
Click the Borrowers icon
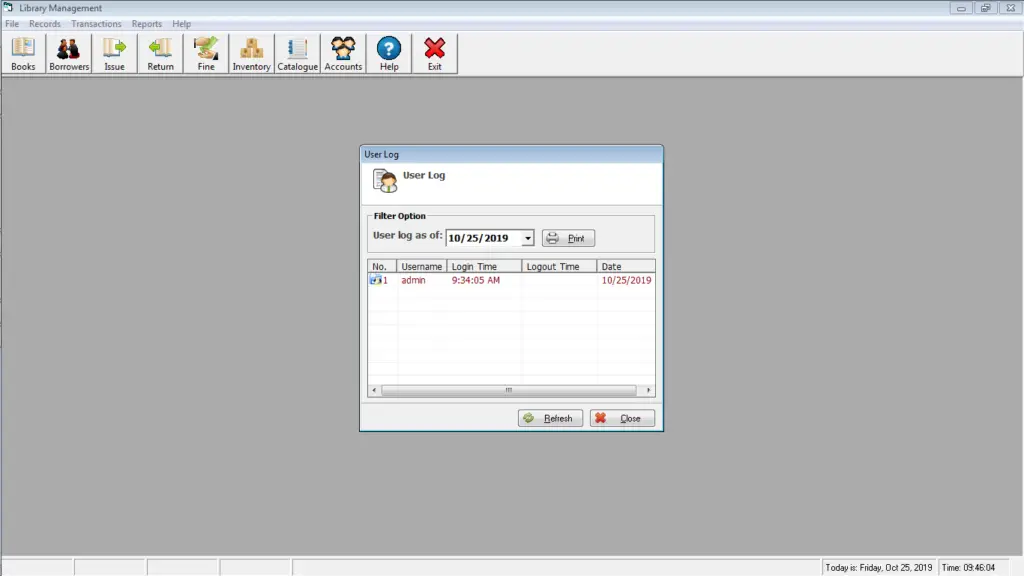68,52
